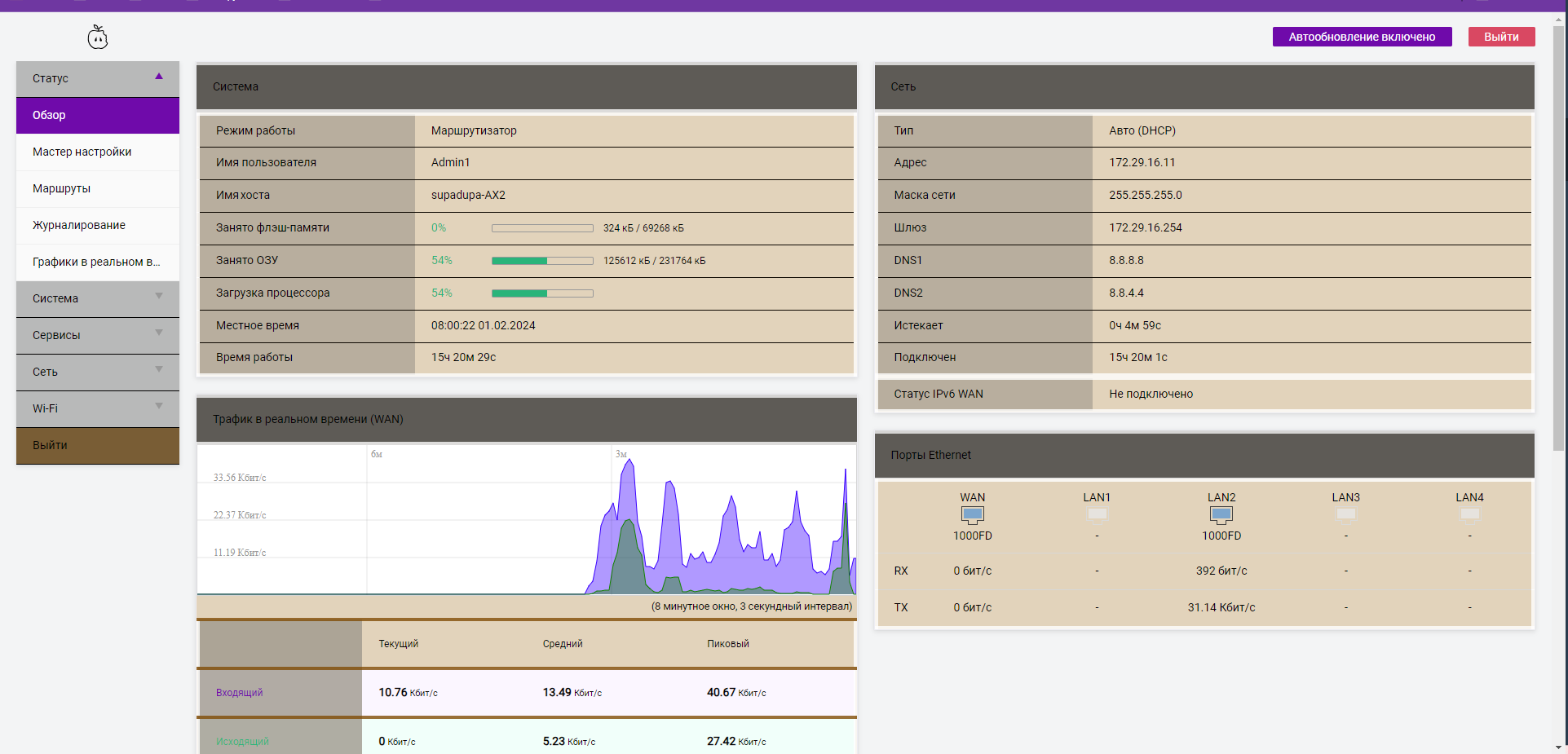Screen dimensions: 1568x754
Task: Expand the Сеть sidebar section
Action: point(98,372)
